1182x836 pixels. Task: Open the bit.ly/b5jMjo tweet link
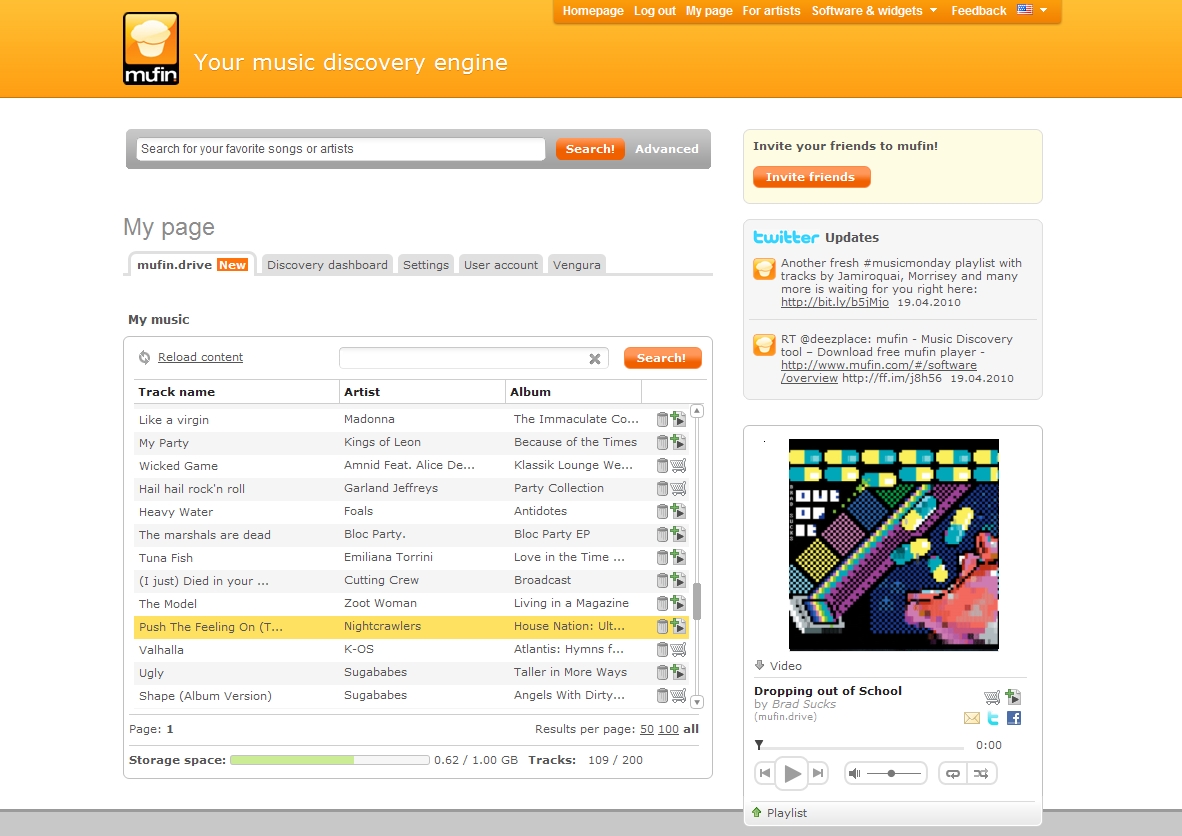pos(834,302)
